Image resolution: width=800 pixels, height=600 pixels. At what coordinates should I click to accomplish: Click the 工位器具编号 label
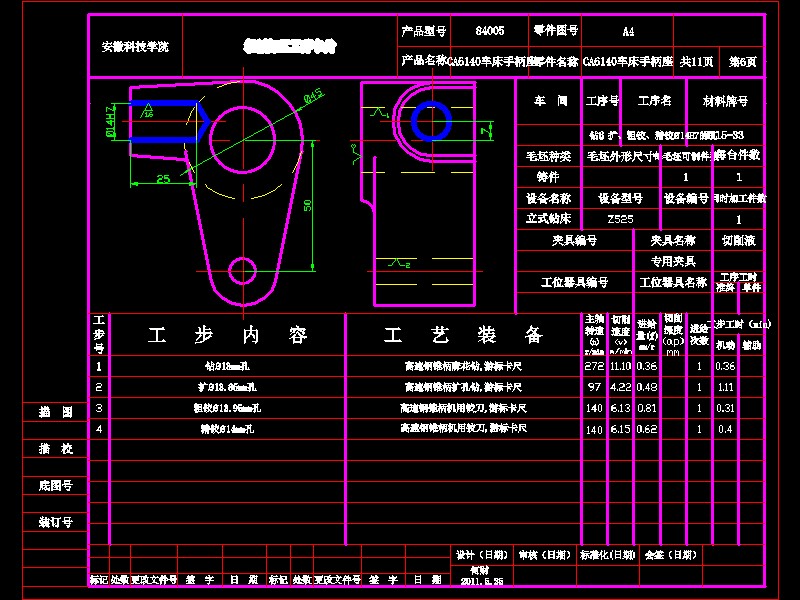[574, 282]
